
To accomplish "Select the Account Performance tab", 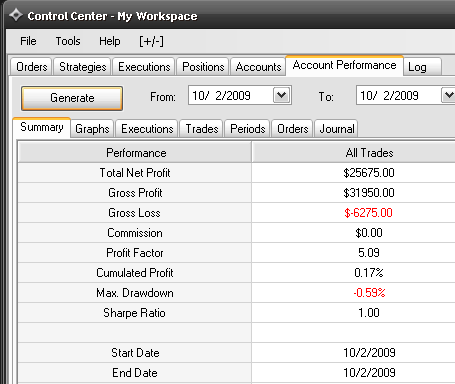I will [344, 65].
